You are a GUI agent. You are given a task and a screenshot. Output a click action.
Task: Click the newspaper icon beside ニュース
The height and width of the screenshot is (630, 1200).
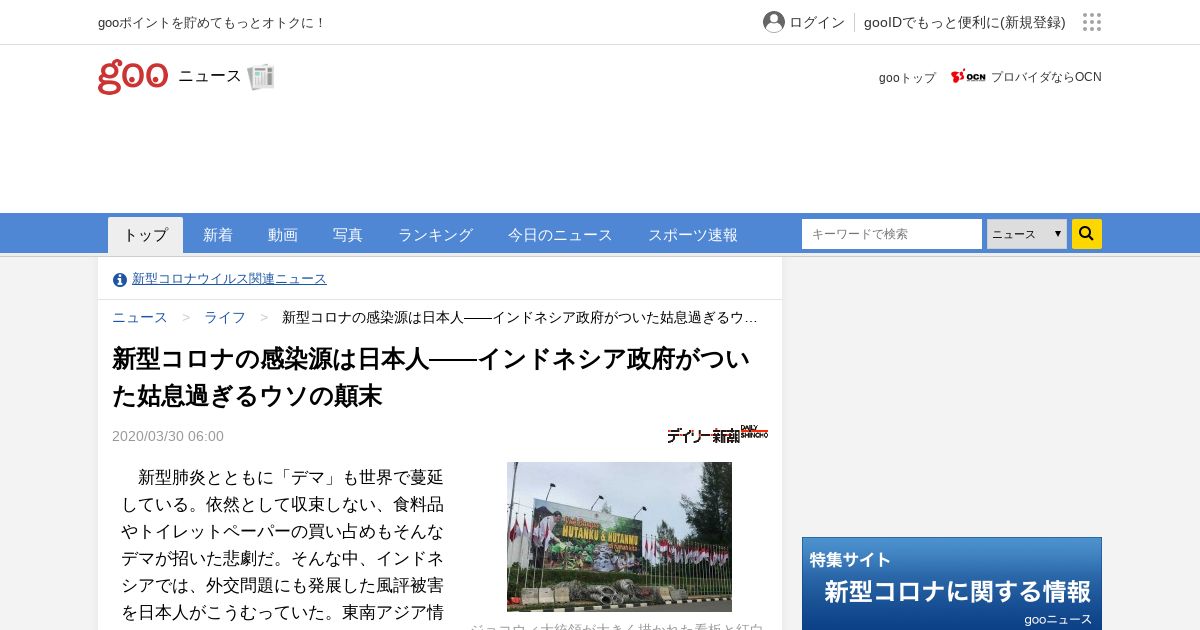click(x=261, y=77)
